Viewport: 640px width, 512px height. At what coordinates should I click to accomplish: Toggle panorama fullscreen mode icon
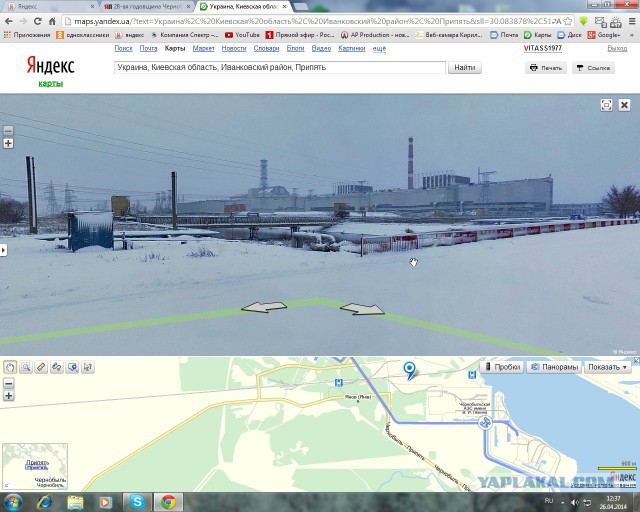tap(606, 105)
